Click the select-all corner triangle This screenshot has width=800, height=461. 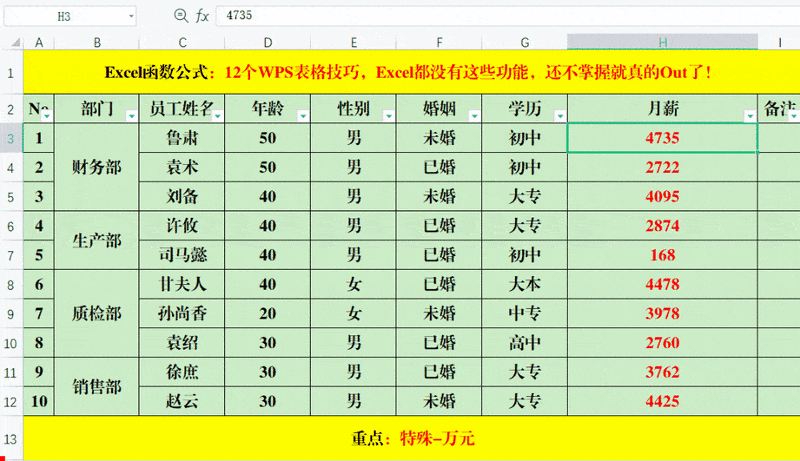[16, 42]
